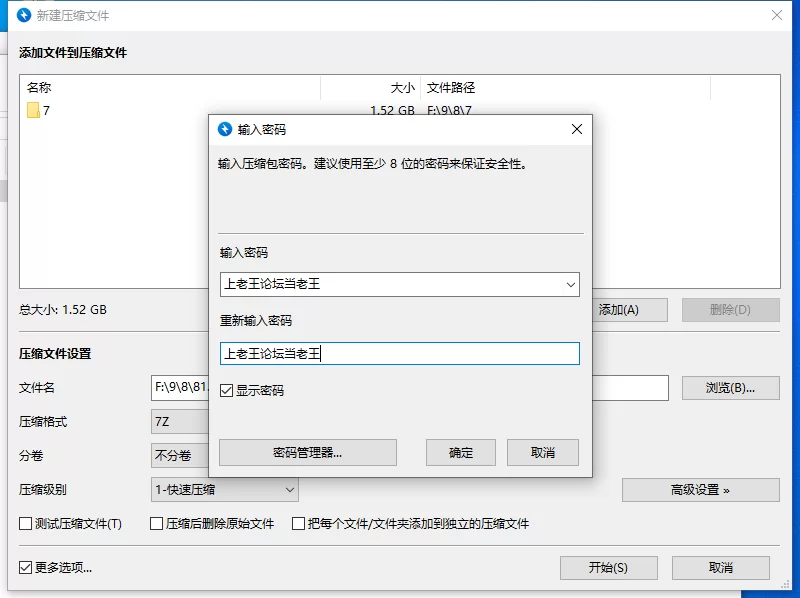Open 密码管理器 button
The image size is (800, 598).
point(308,453)
